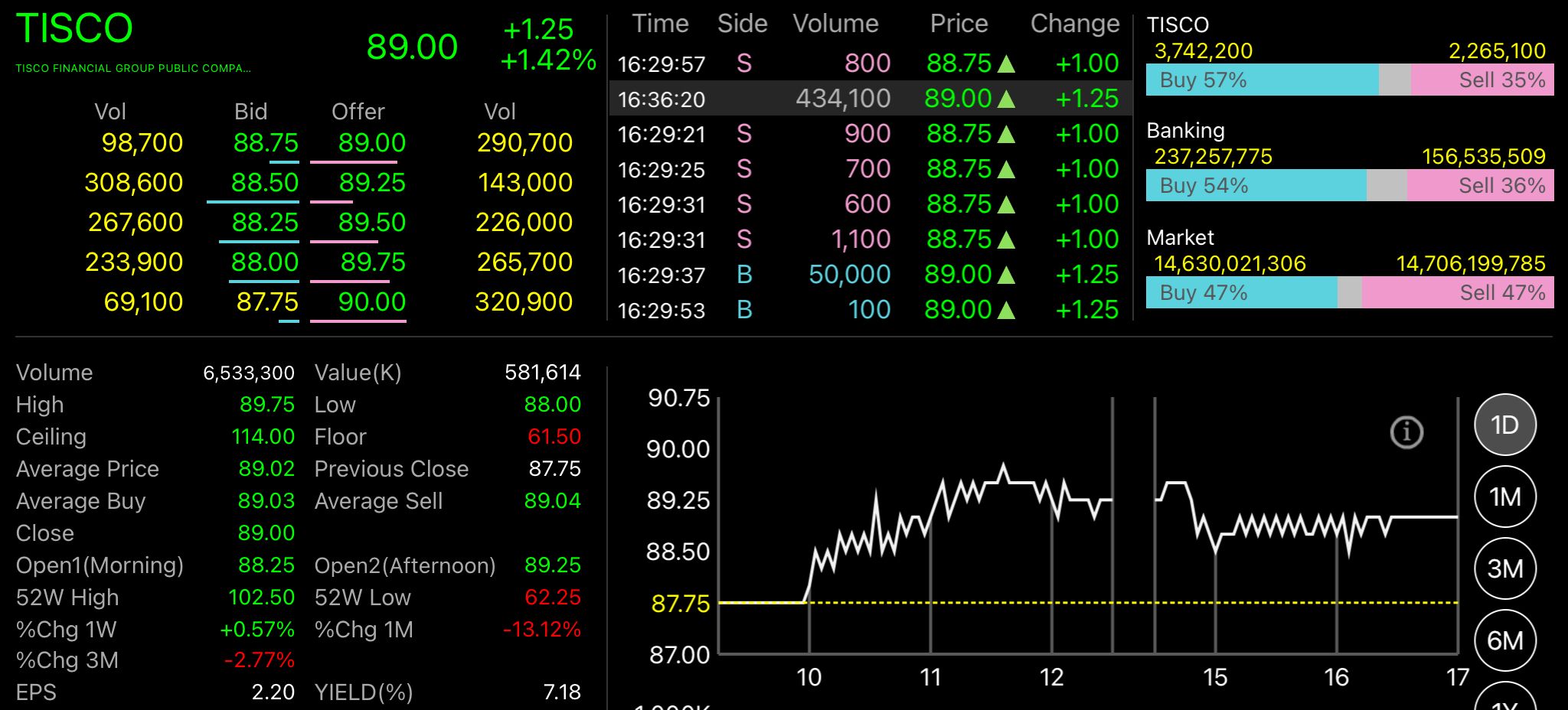
Task: Select offer price 89.50
Action: [x=372, y=223]
